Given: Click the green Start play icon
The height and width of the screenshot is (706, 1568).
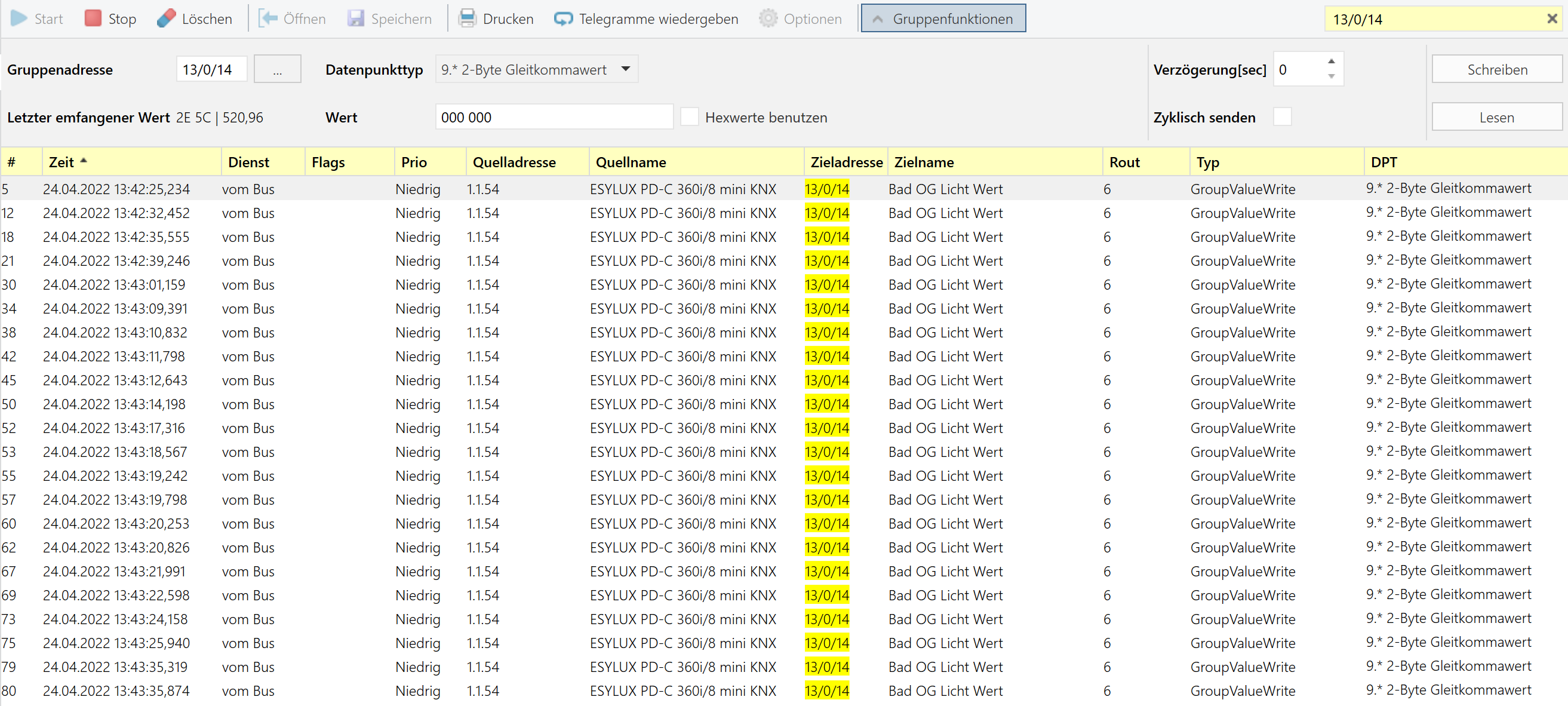Looking at the screenshot, I should click(20, 19).
